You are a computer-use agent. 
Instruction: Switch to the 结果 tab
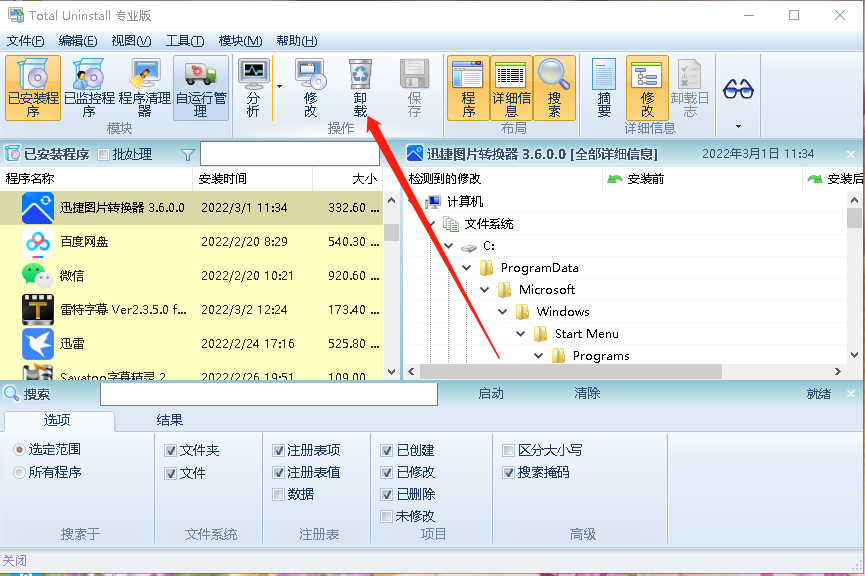click(x=169, y=420)
